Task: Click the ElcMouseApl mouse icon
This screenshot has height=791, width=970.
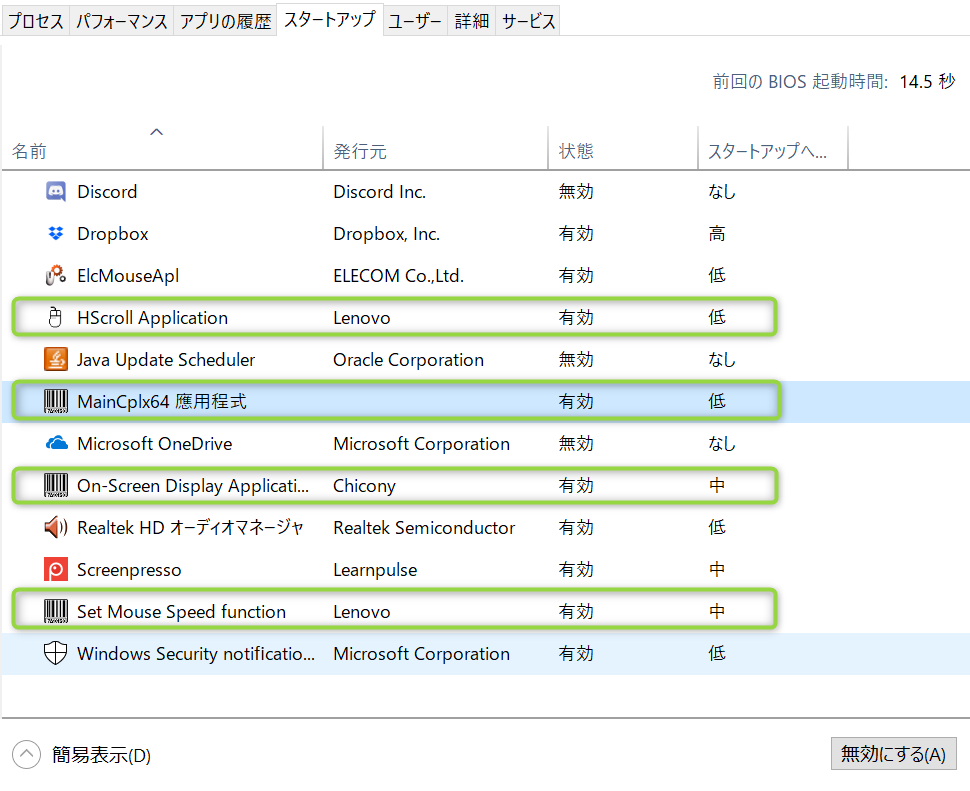Action: tap(56, 276)
